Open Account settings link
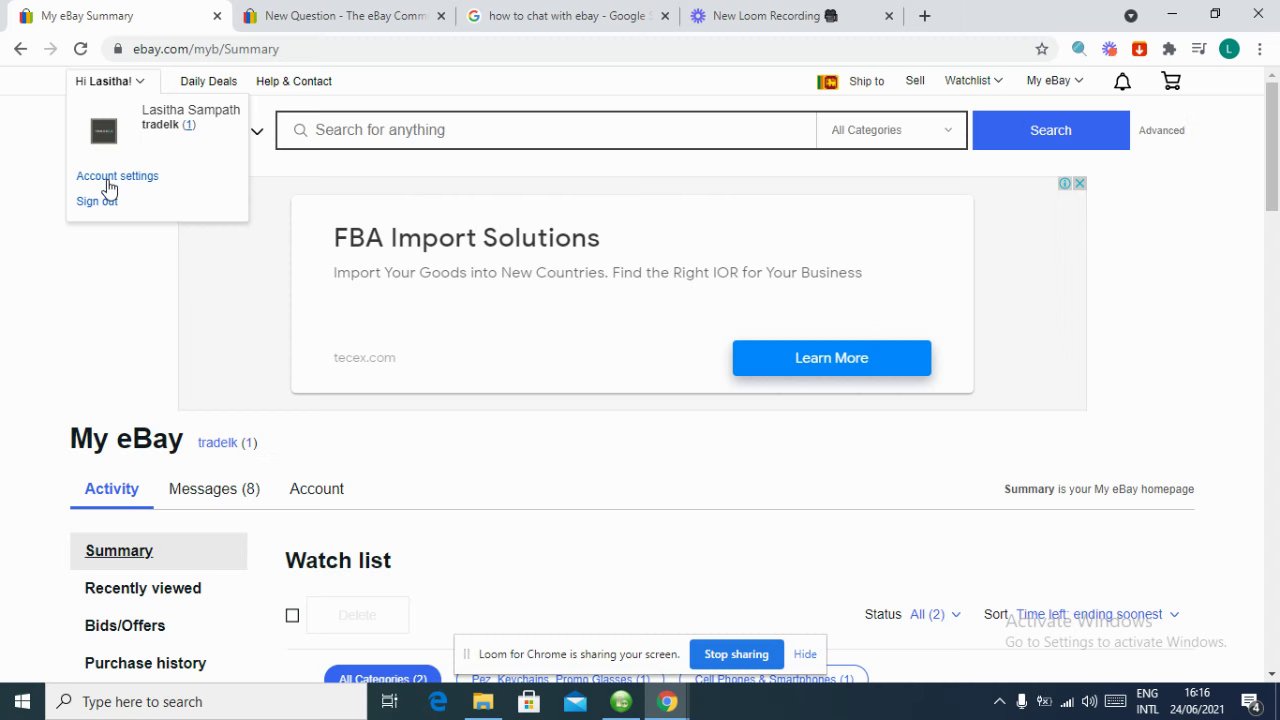The width and height of the screenshot is (1280, 720). click(x=117, y=176)
